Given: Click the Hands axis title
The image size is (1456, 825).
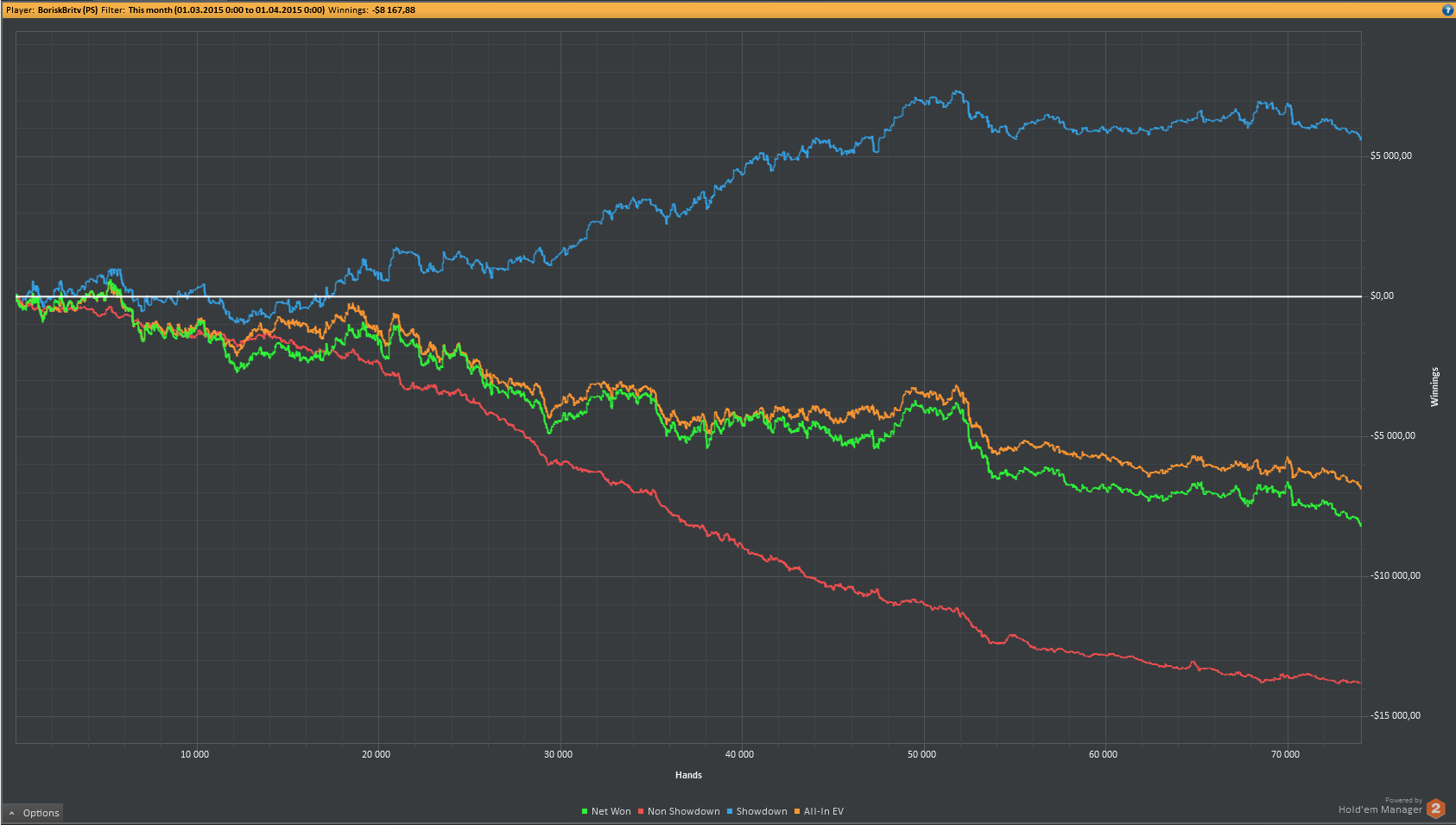Looking at the screenshot, I should tap(688, 776).
